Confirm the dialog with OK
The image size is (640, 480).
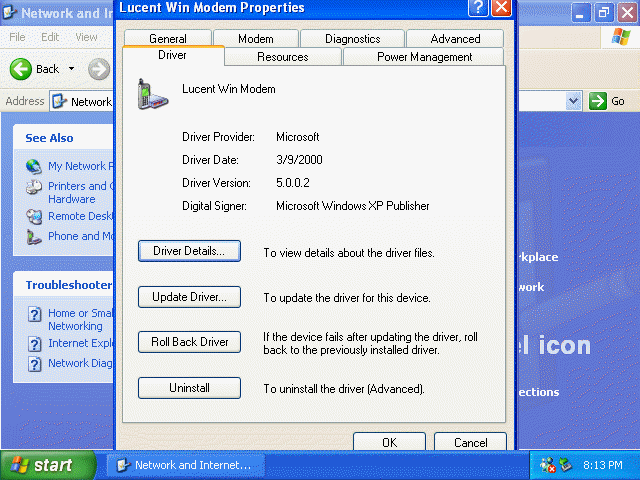click(x=389, y=442)
